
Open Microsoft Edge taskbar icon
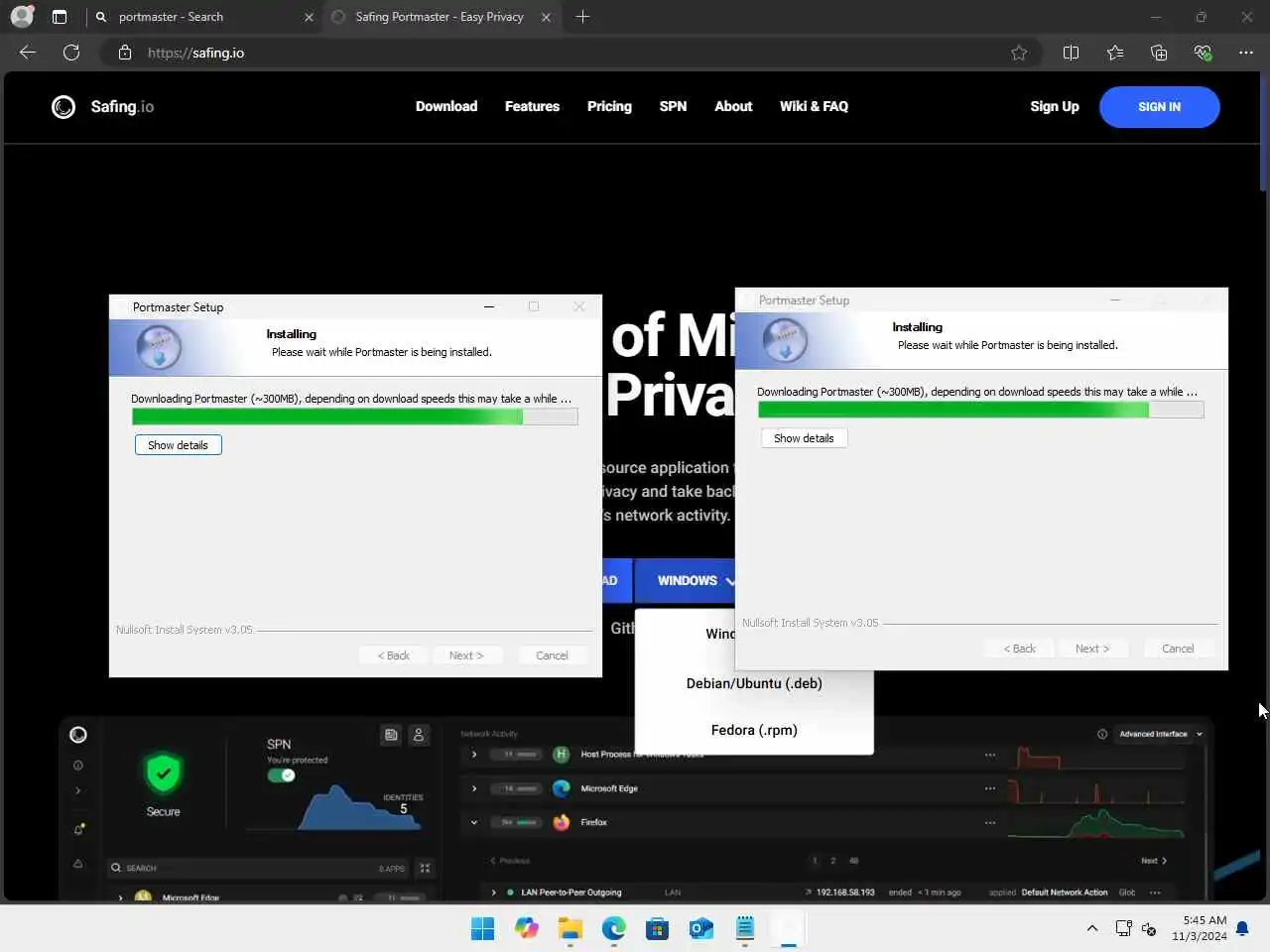tap(613, 928)
